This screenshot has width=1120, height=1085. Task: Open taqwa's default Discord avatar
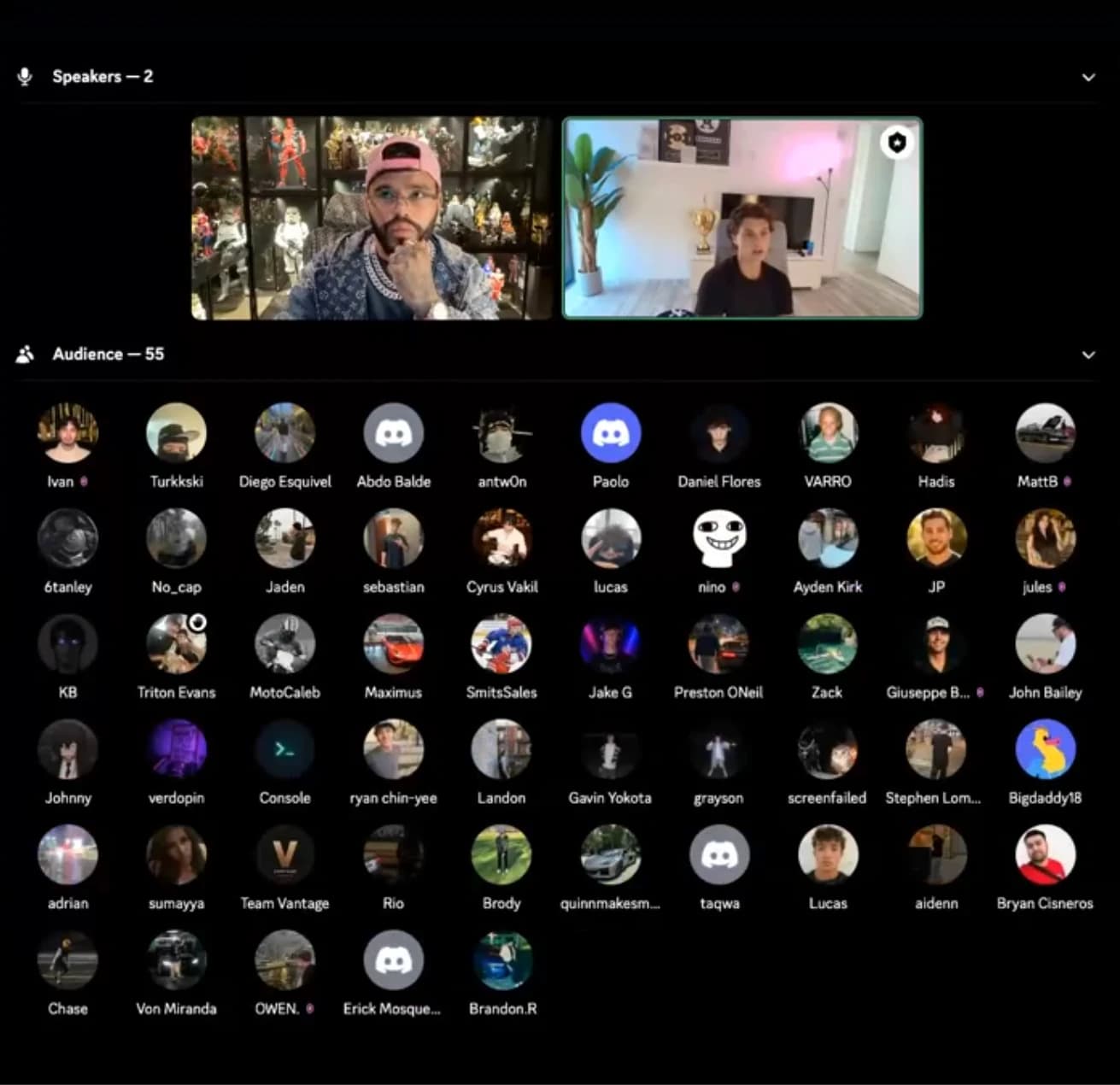[719, 855]
